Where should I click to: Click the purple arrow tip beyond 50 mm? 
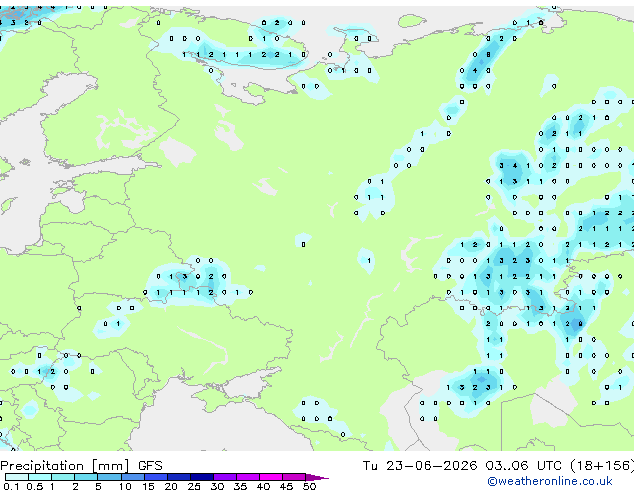(x=317, y=478)
